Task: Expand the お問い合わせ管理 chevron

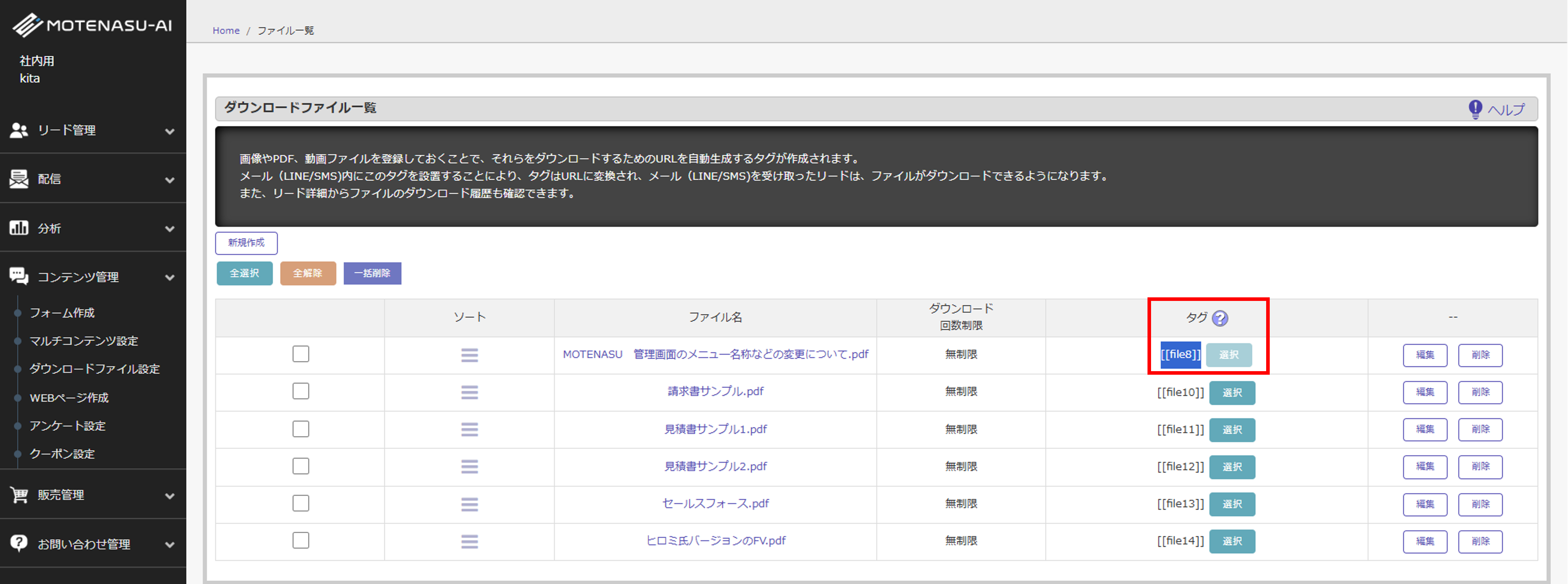Action: [x=170, y=544]
